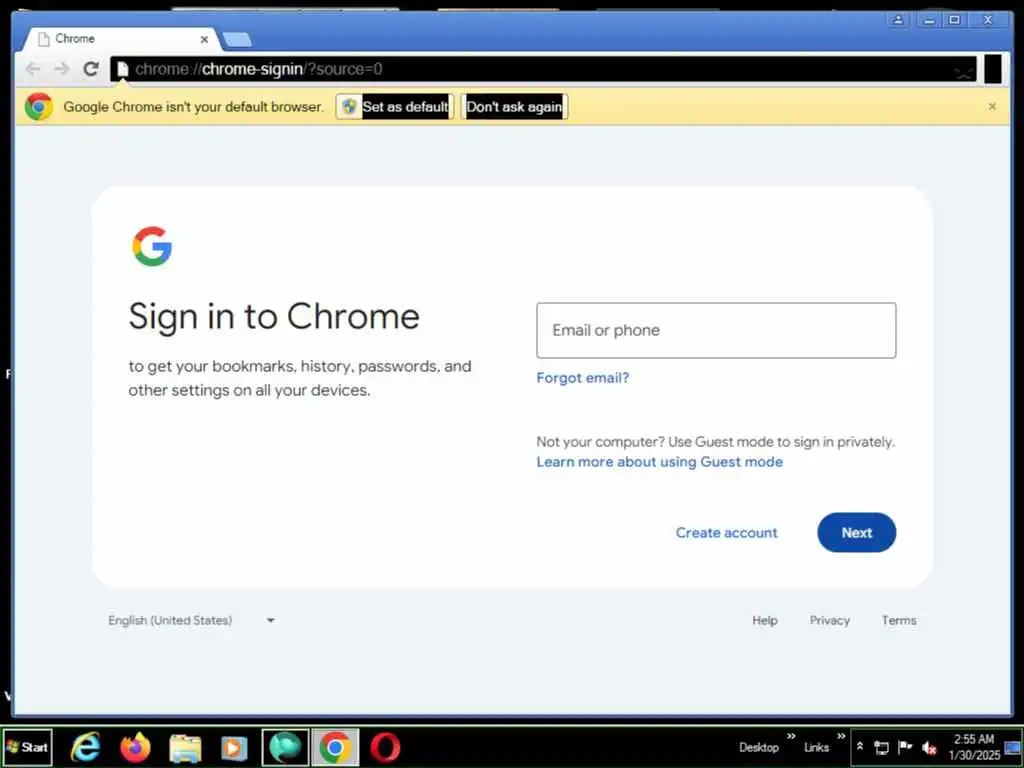This screenshot has height=768, width=1024.
Task: Click the Links toolbar label
Action: tap(816, 747)
